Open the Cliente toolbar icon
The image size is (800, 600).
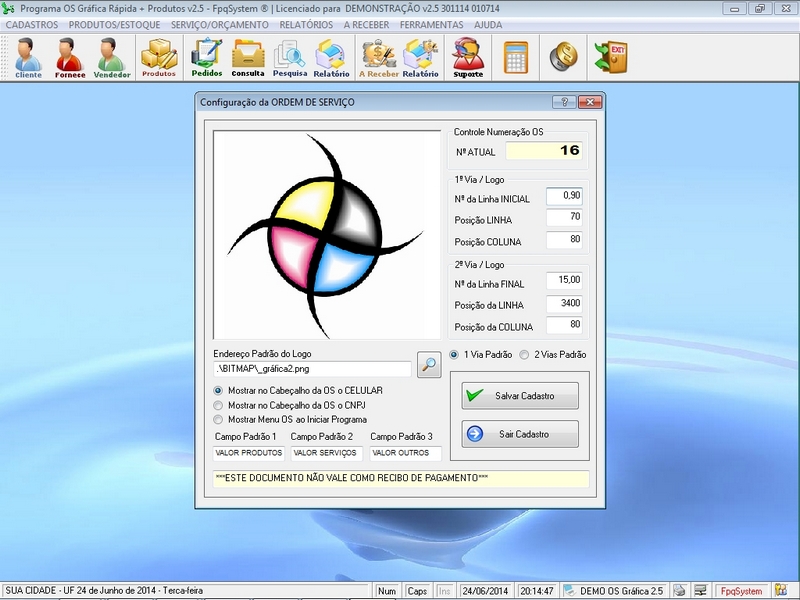click(28, 57)
